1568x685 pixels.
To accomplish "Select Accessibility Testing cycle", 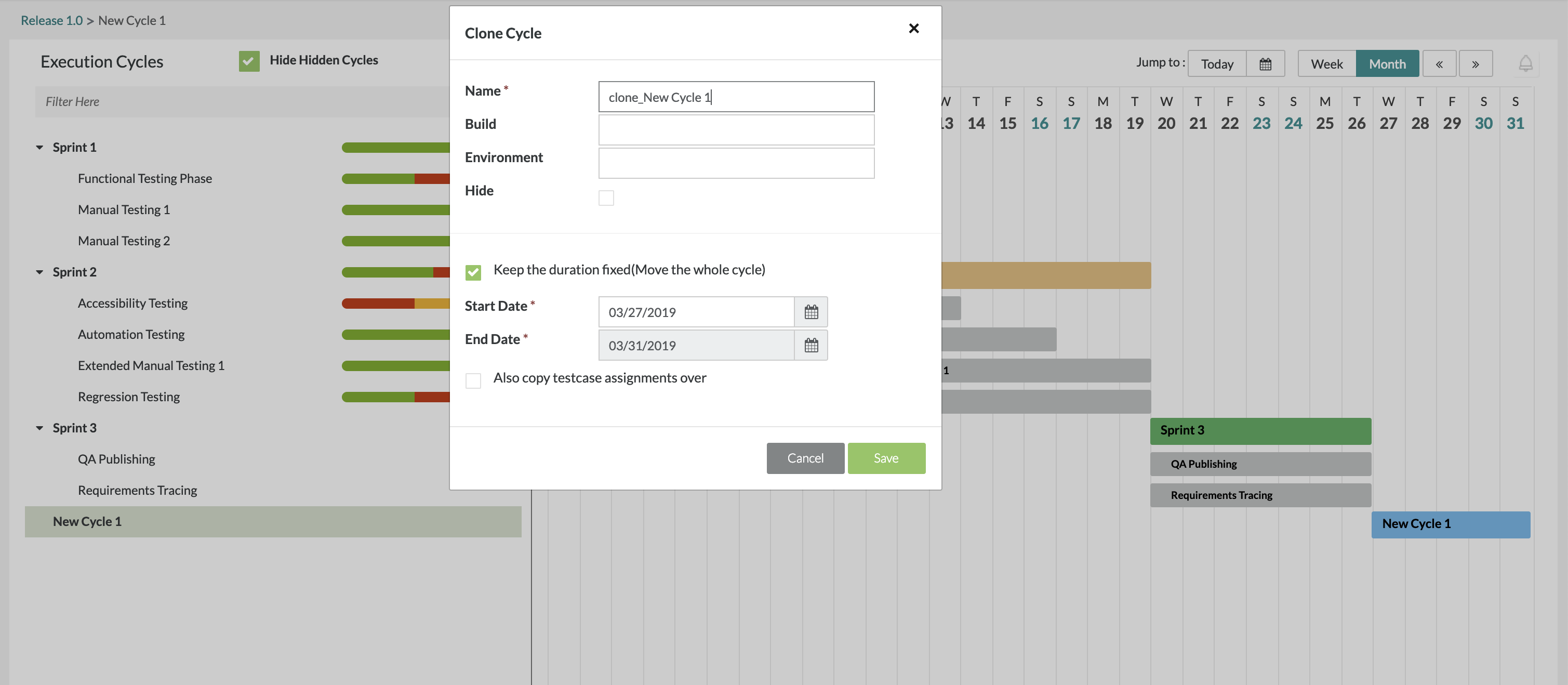I will point(132,303).
